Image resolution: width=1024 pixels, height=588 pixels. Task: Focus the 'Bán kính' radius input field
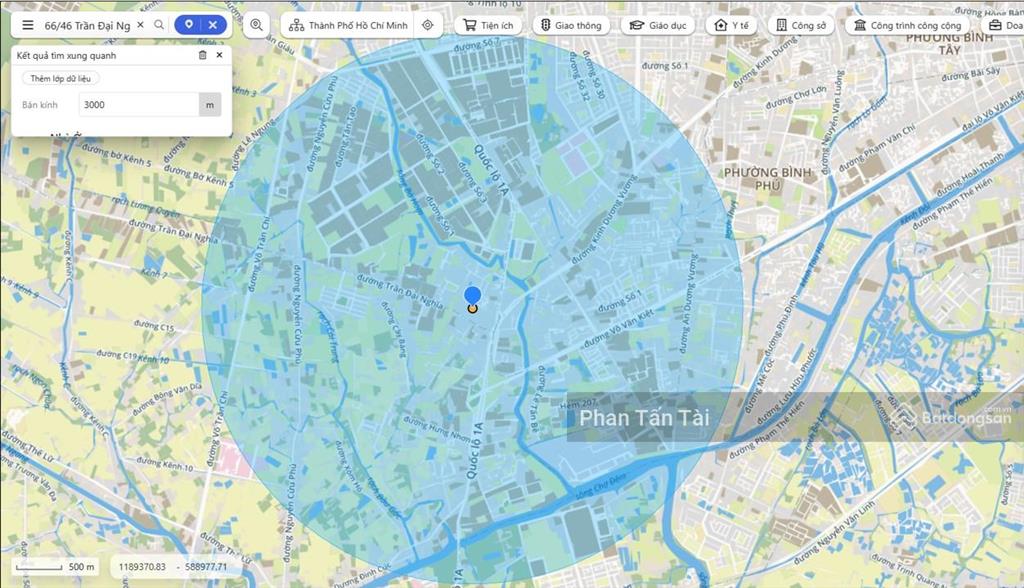pyautogui.click(x=139, y=105)
